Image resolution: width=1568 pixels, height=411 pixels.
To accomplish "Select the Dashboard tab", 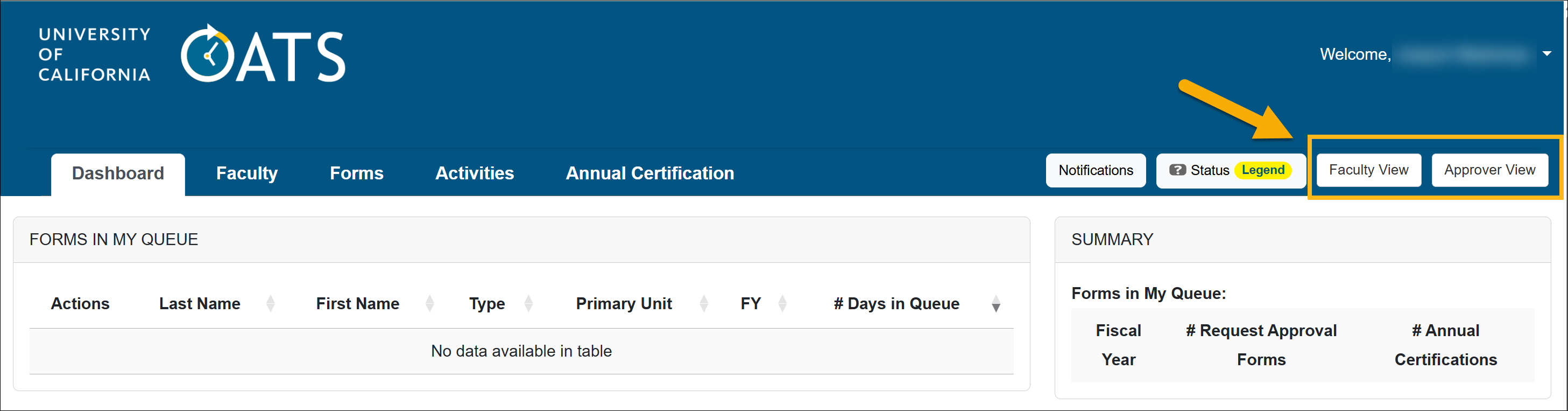I will 117,173.
